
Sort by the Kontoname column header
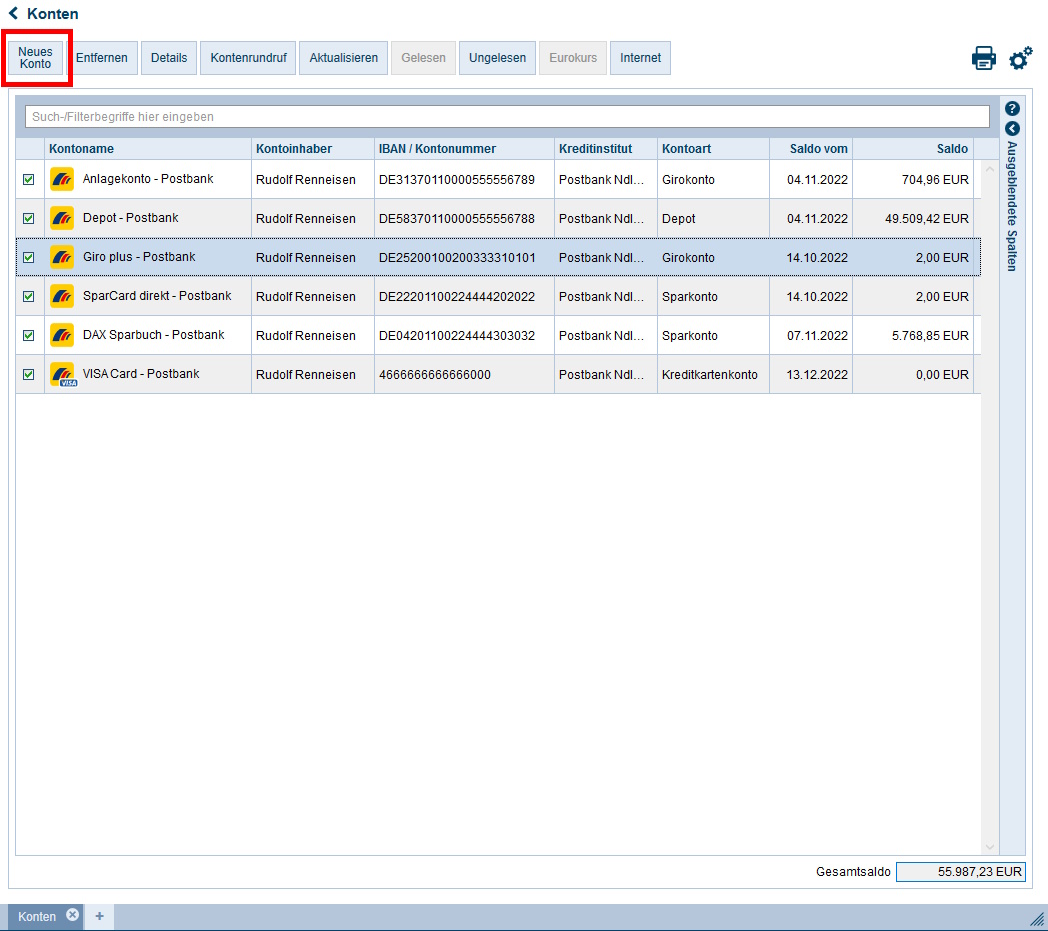pyautogui.click(x=148, y=148)
